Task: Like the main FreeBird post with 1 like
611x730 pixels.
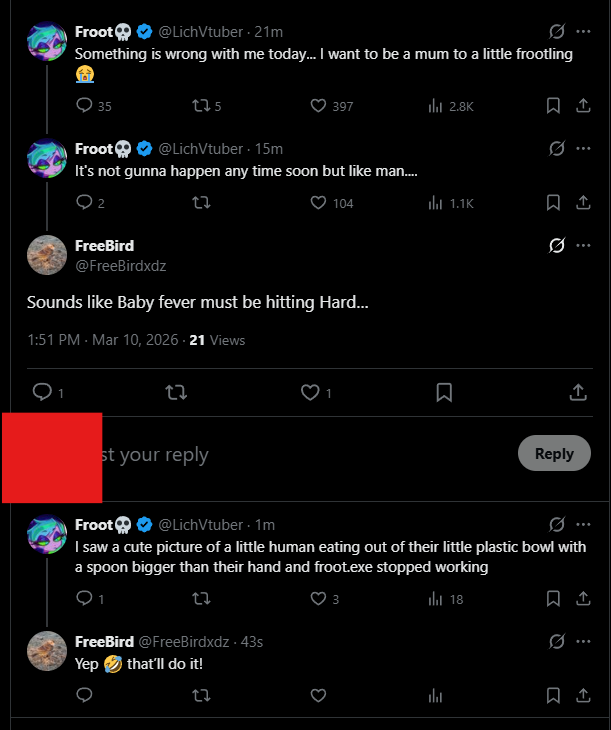Action: (x=310, y=392)
